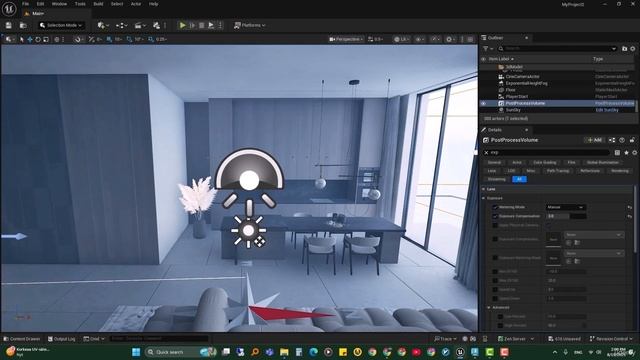Toggle the Exposure Compensation override checkbox
Viewport: 640px width, 360px height.
[x=495, y=216]
